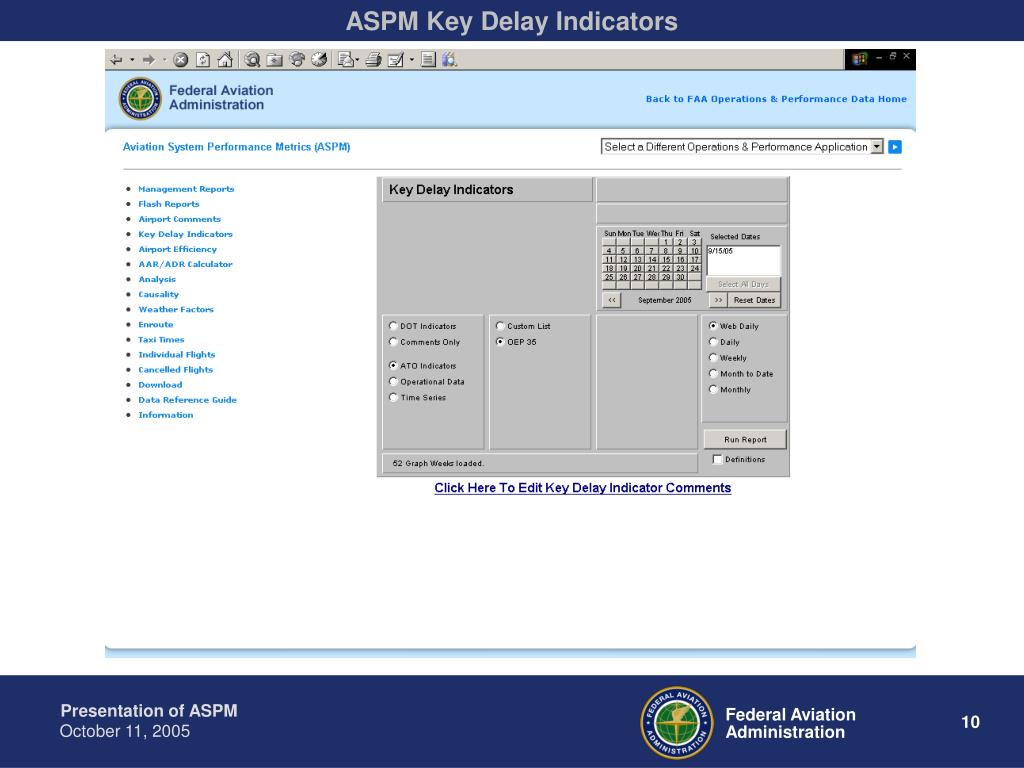Click the Select All Days button

743,284
